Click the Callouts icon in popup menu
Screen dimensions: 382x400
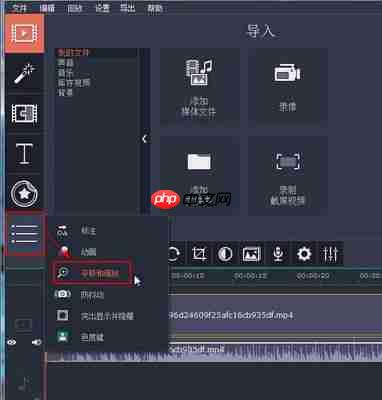[63, 230]
